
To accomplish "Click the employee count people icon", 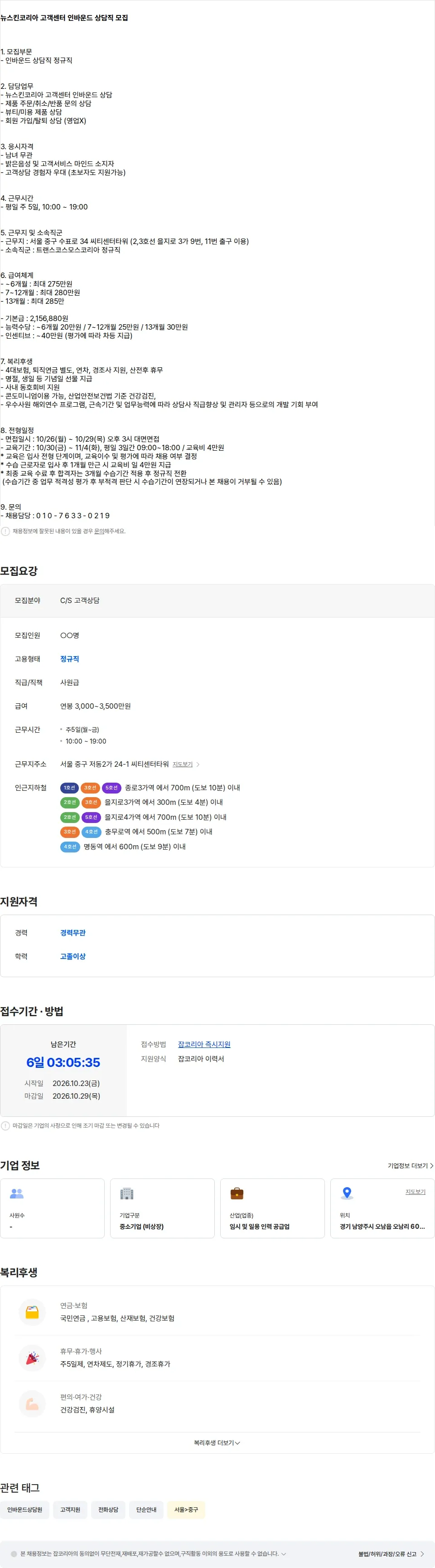I will click(x=17, y=1193).
